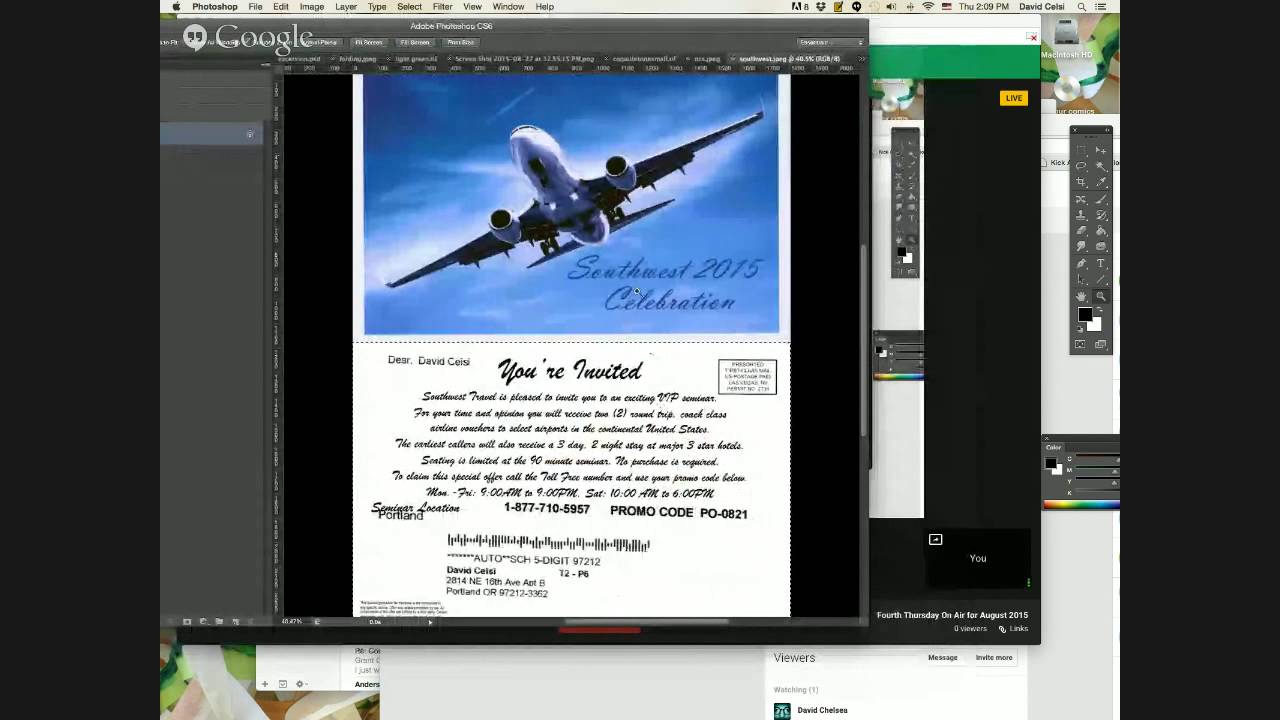
Task: Select the Eraser tool
Action: tap(1082, 230)
